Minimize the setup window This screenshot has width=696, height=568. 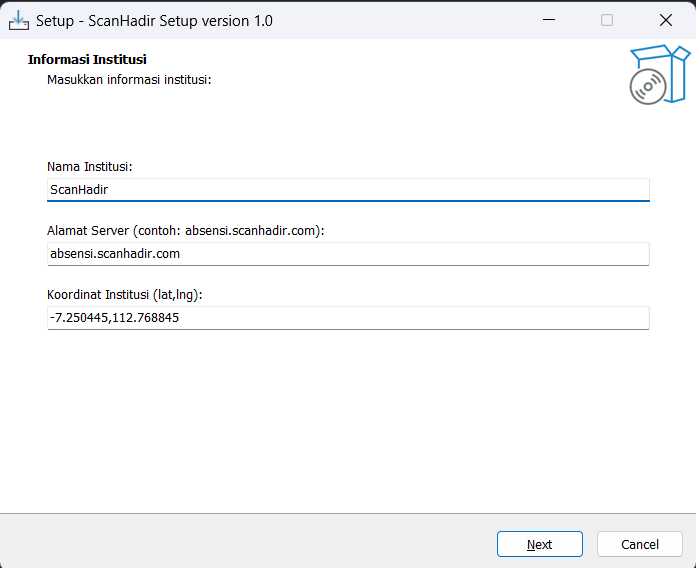(x=549, y=20)
